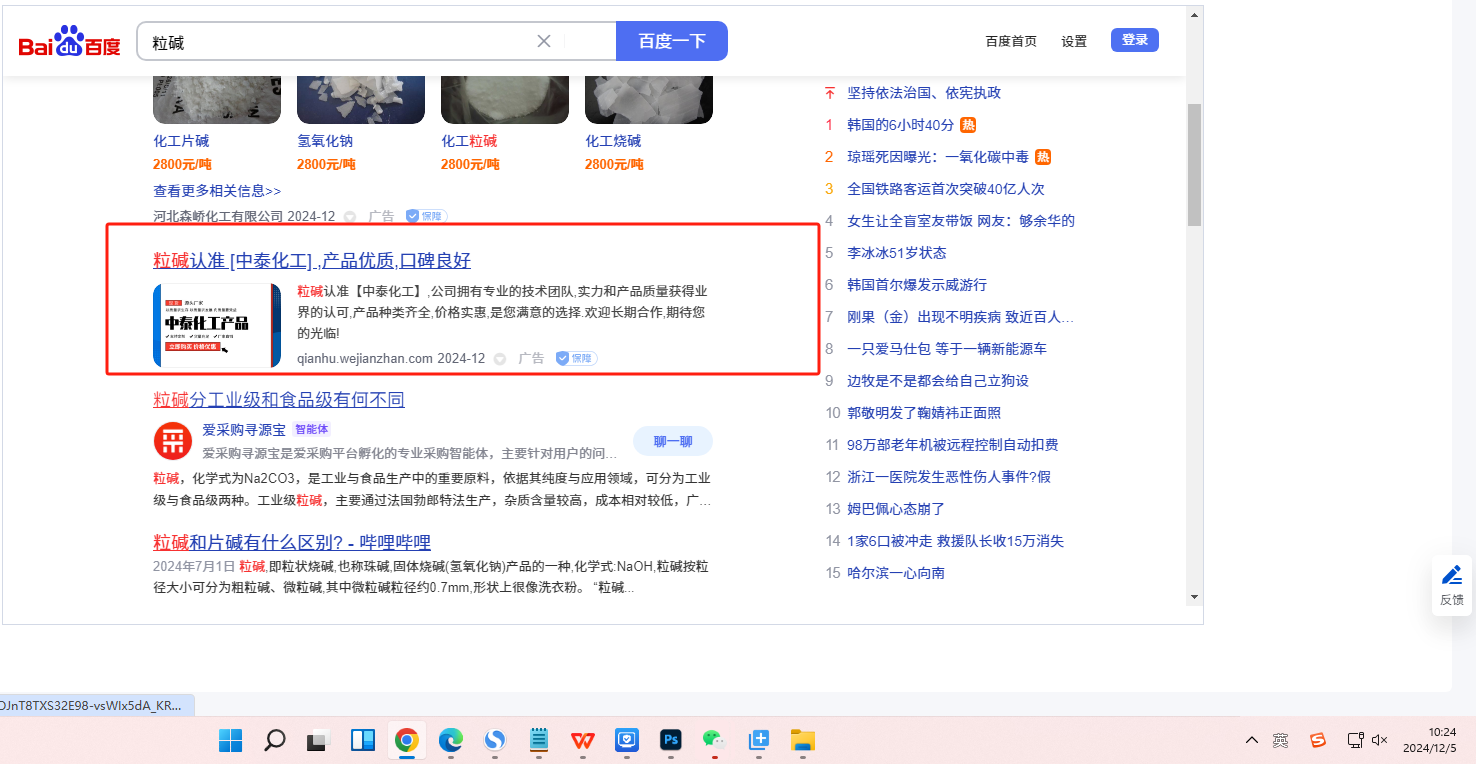Click the page's vertical scrollbar thumb
The width and height of the screenshot is (1476, 764).
1194,165
